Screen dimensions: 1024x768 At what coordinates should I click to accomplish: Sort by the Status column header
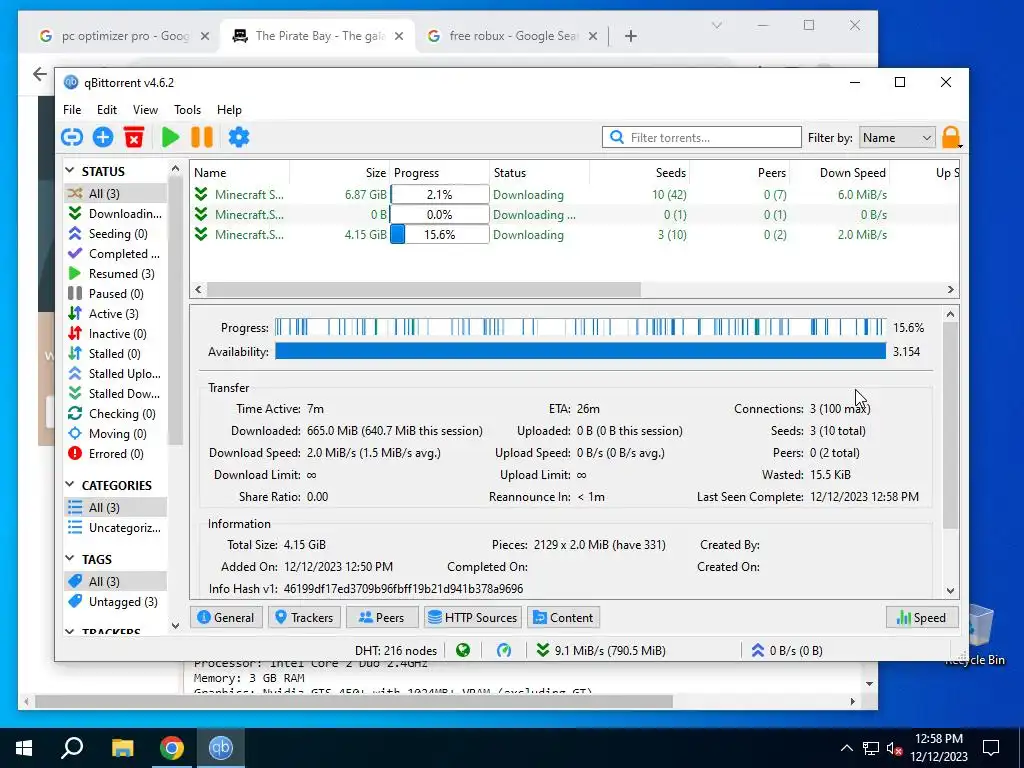point(539,172)
